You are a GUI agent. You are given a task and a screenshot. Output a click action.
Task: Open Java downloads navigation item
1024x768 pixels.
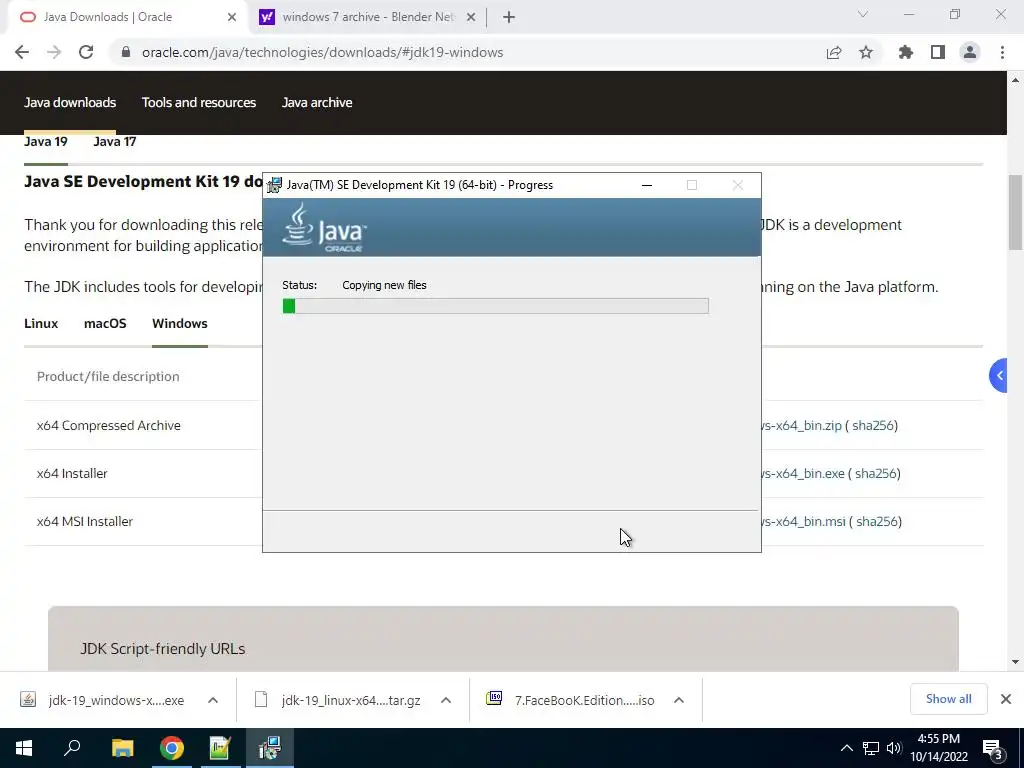click(x=70, y=103)
